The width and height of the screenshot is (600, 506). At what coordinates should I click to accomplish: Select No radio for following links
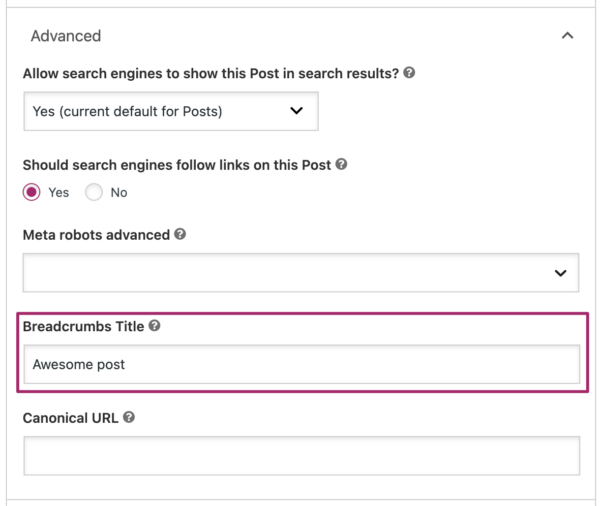[x=94, y=192]
